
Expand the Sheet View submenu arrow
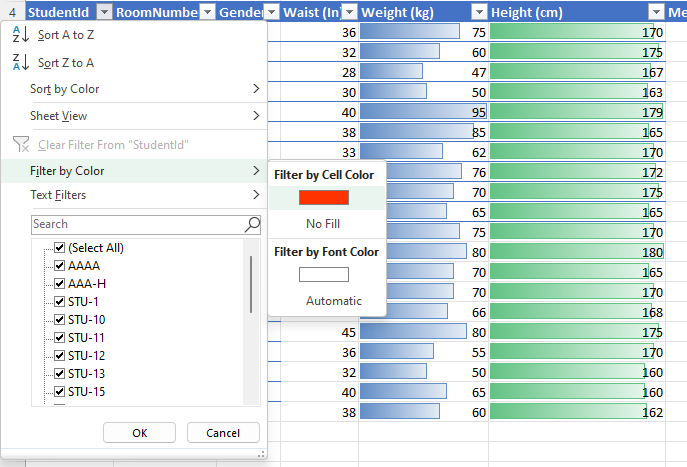point(256,116)
